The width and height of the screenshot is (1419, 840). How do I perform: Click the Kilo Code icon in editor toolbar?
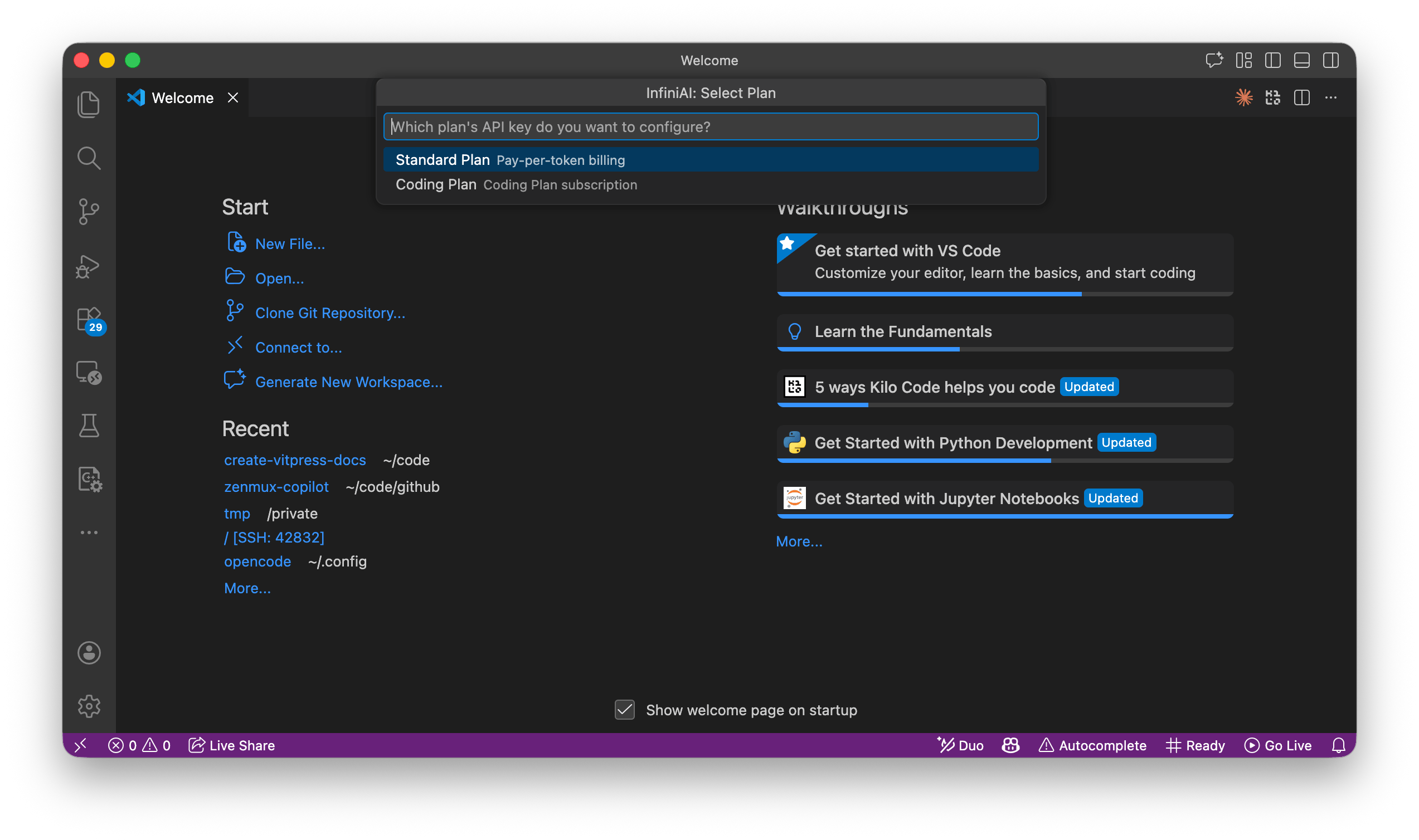1272,98
